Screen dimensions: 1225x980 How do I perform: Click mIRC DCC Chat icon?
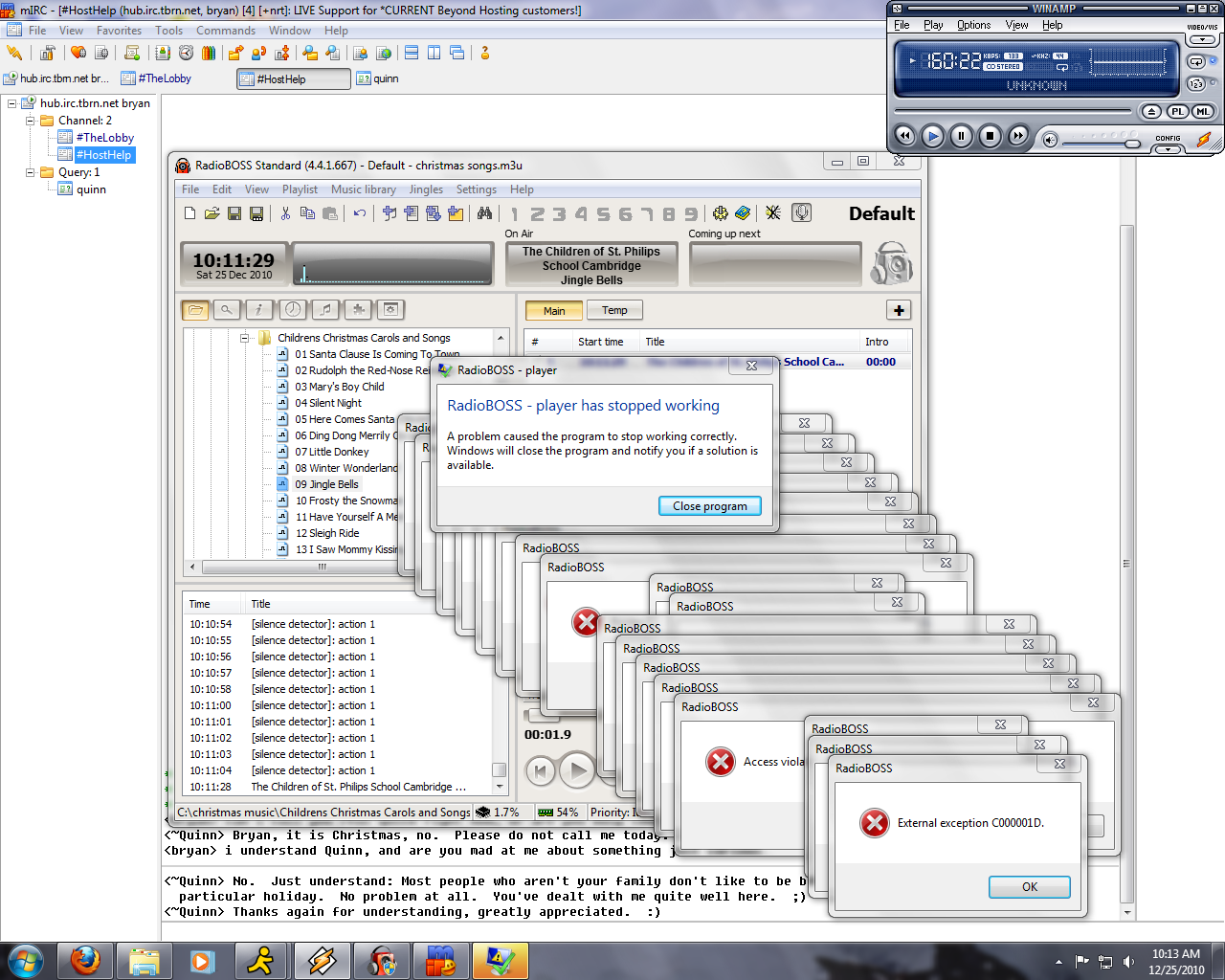pyautogui.click(x=258, y=53)
